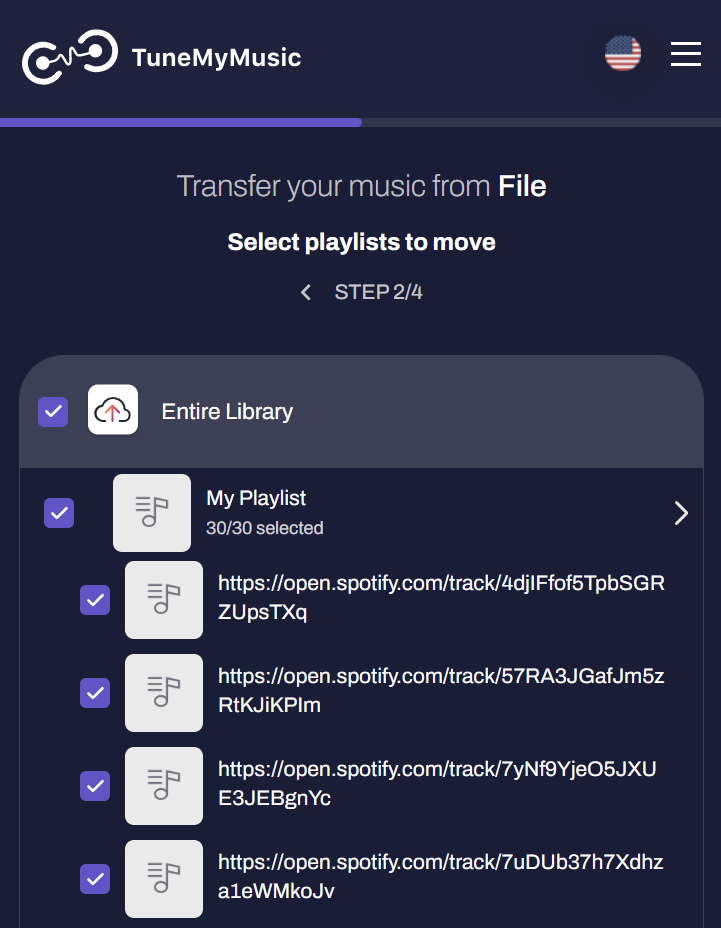Screen dimensions: 721x928
Task: Deselect track 4djIFfof5TpbSGRZUpsTXq checkbox
Action: tap(95, 600)
